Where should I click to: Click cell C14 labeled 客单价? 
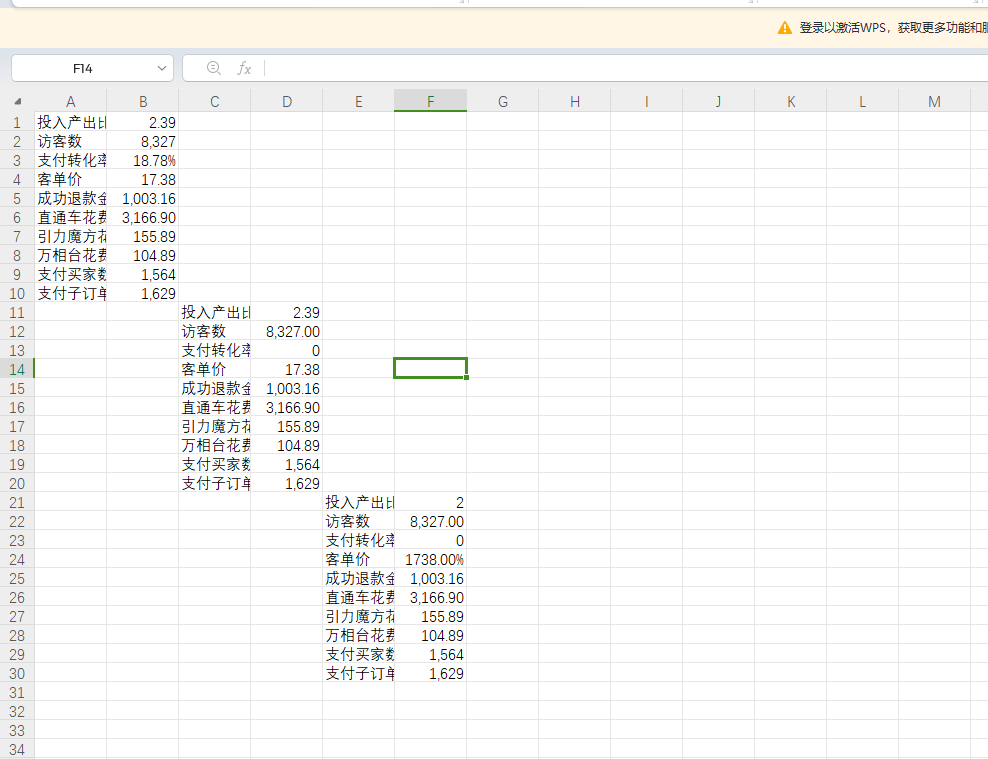(x=214, y=369)
